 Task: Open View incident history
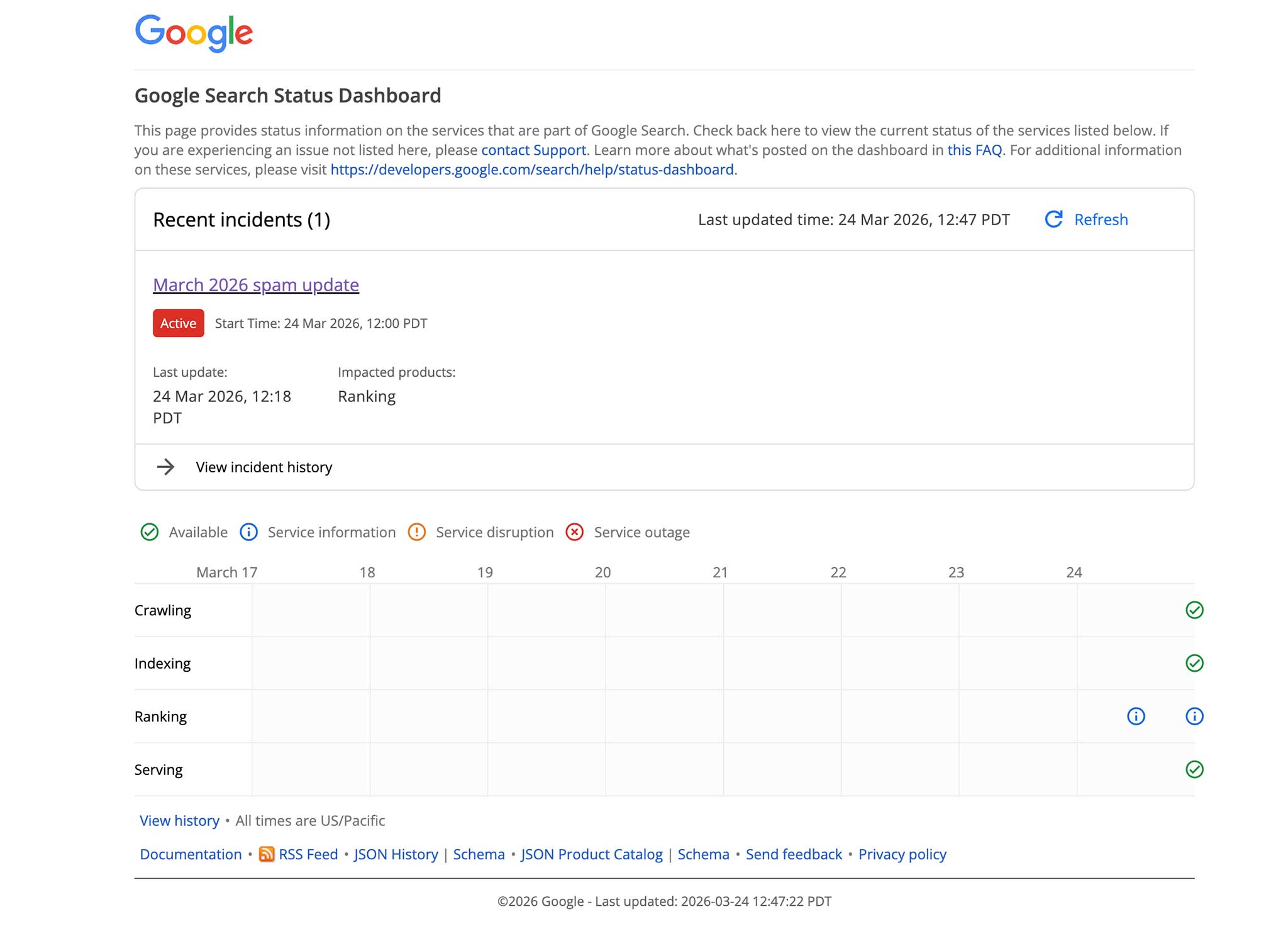tap(264, 467)
